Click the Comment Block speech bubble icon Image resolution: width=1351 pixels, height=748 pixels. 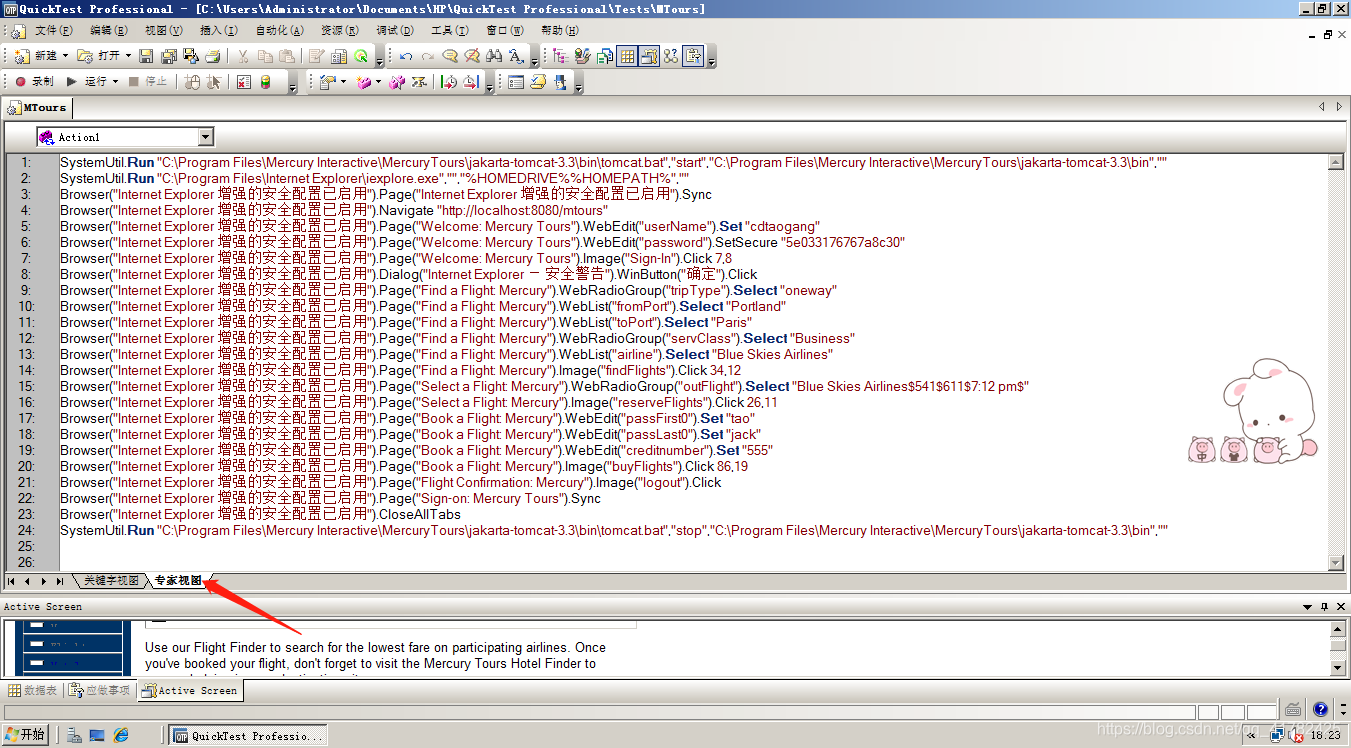450,56
